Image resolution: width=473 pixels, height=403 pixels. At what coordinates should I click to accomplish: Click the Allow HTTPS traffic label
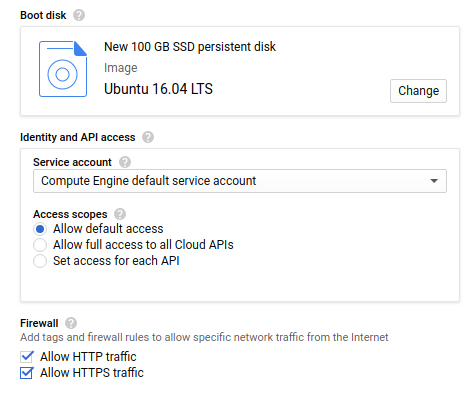pos(92,373)
